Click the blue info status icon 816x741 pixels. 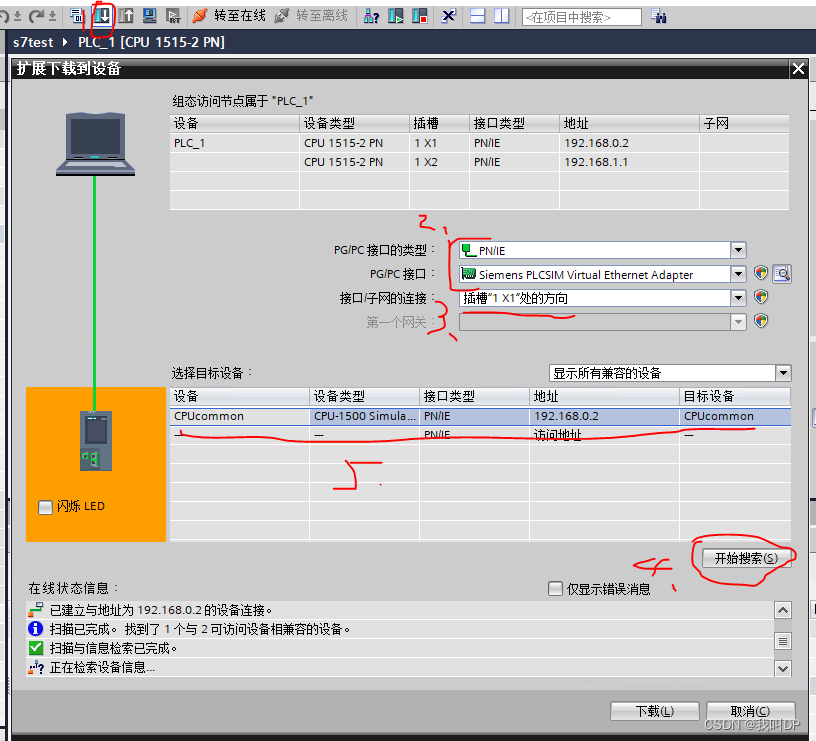[x=35, y=629]
